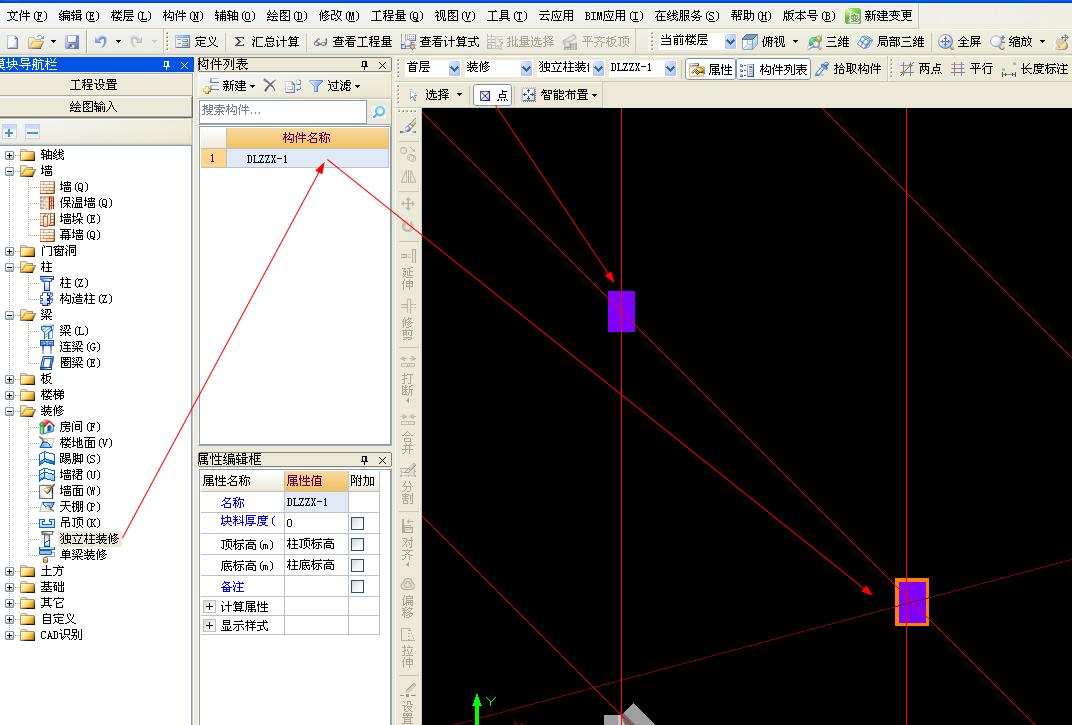Activate 局部三维 view

coord(890,42)
